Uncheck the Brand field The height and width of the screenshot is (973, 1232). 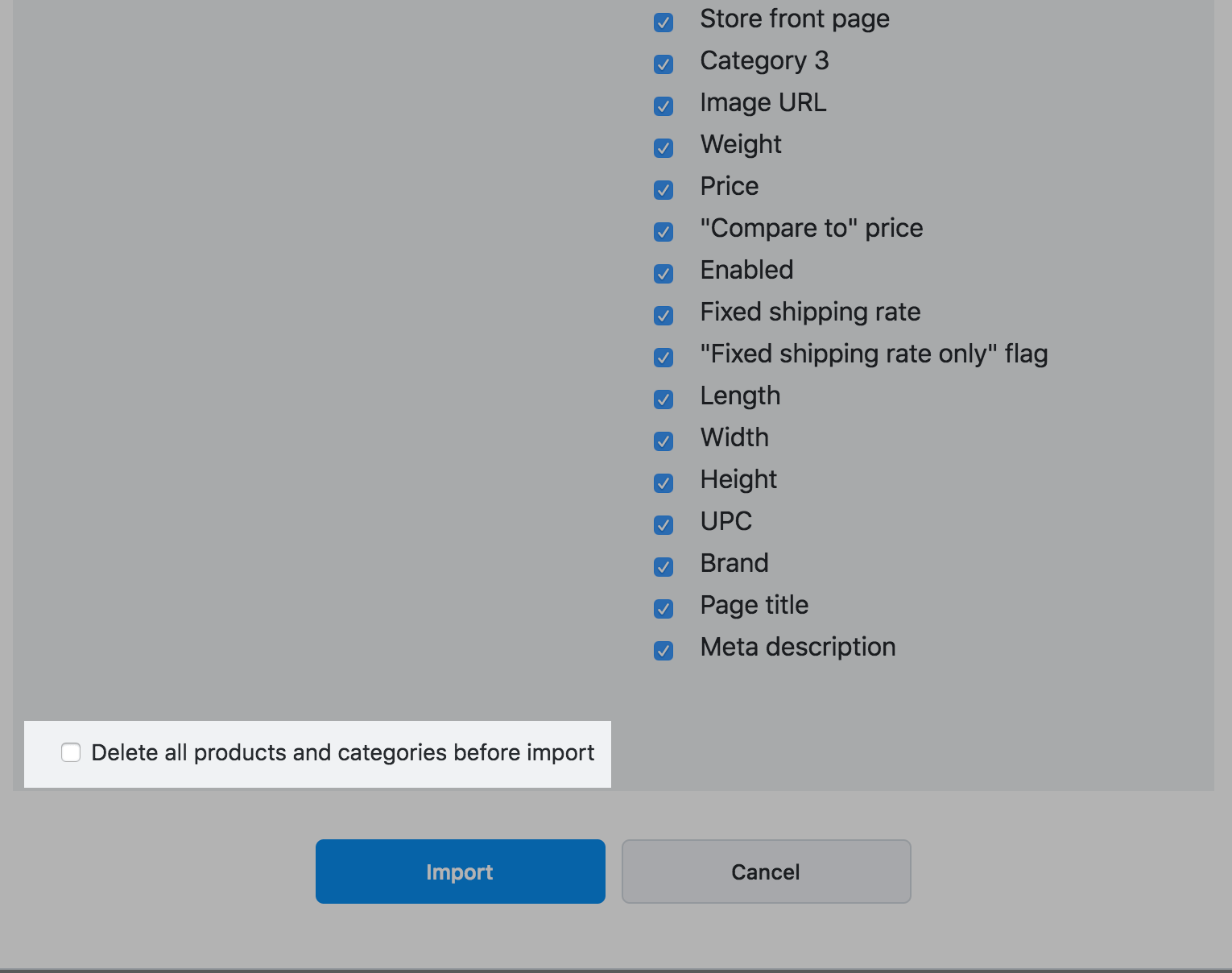pos(663,567)
